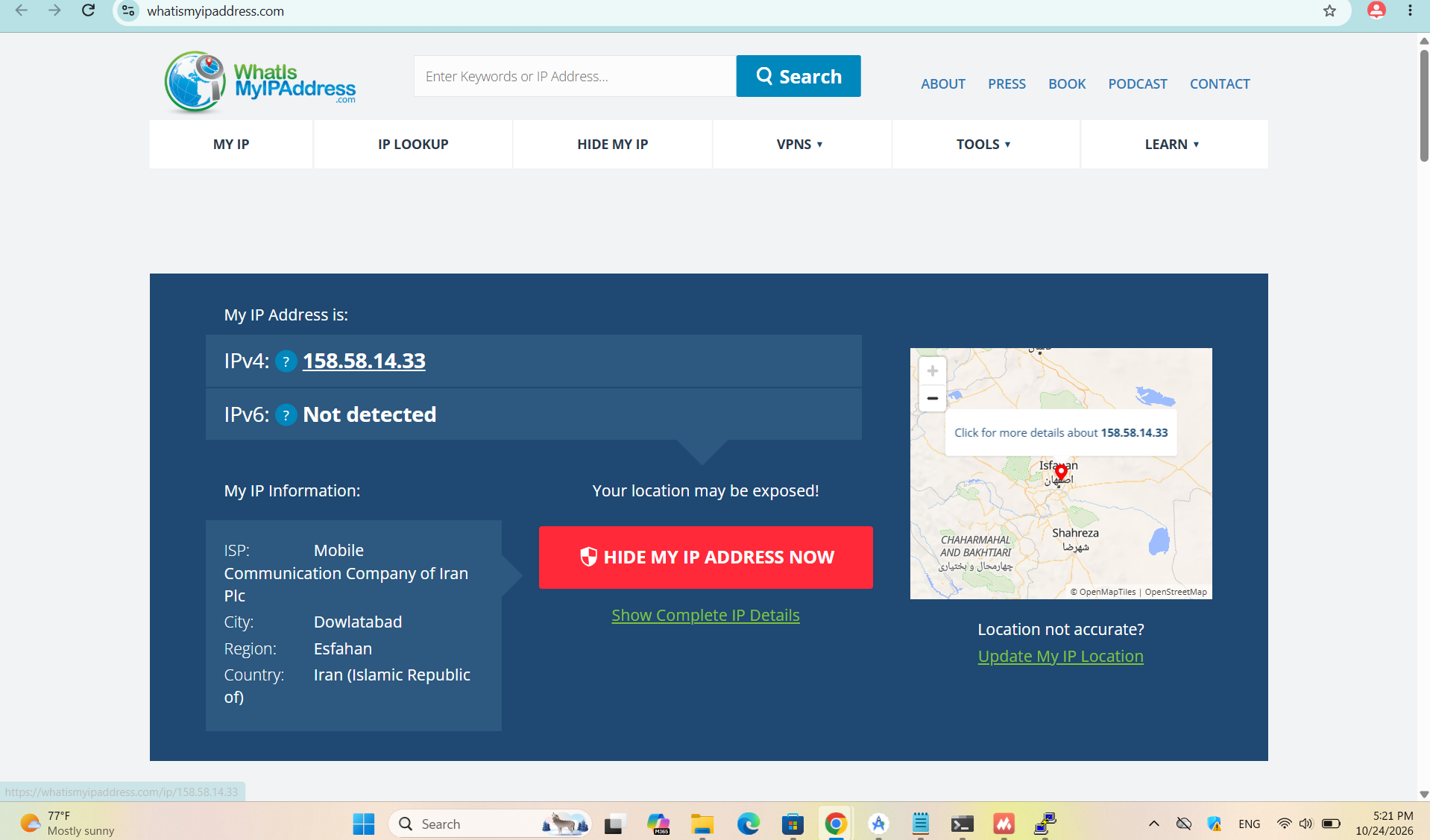
Task: Open Windows Start menu
Action: (x=364, y=824)
